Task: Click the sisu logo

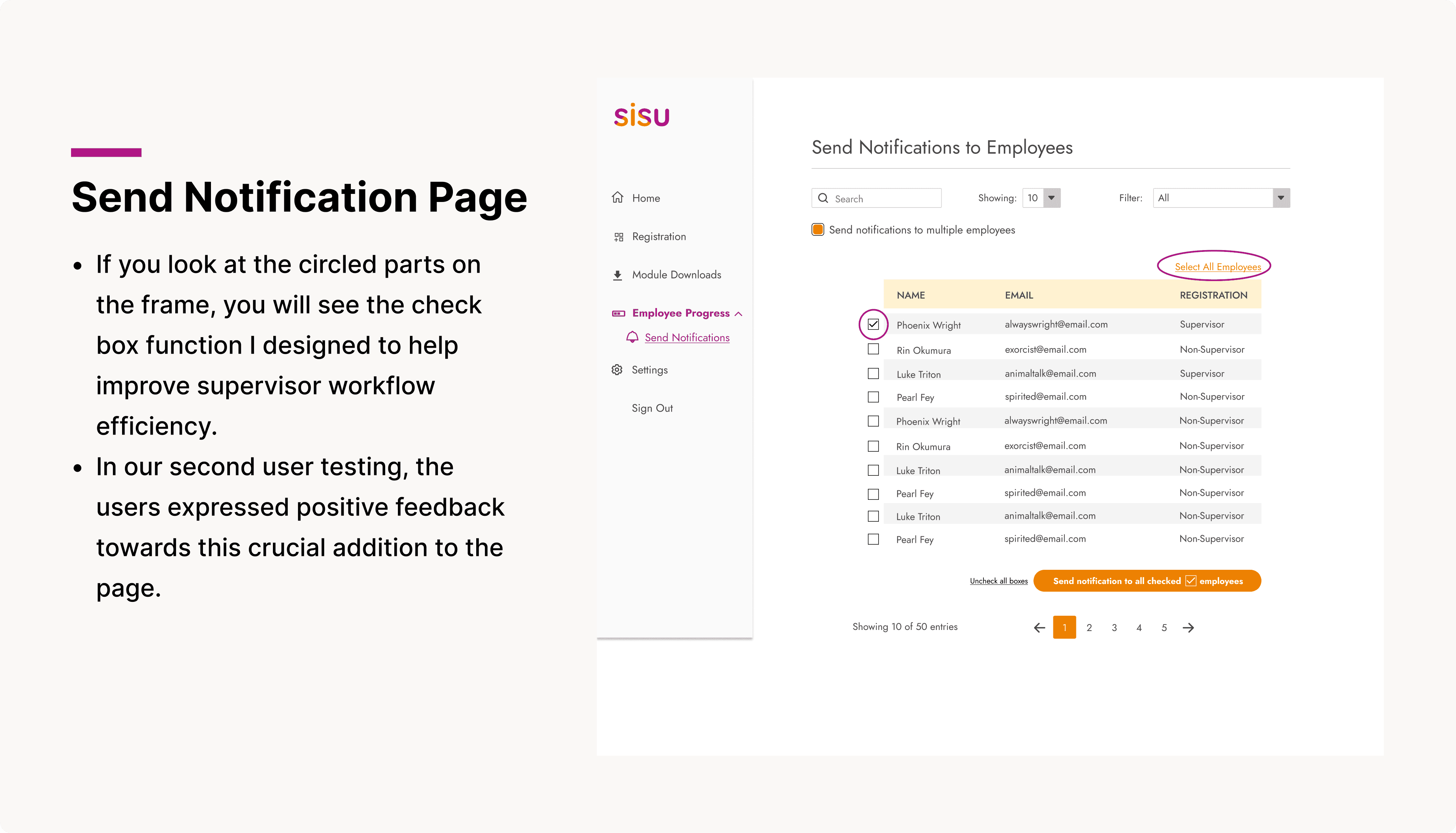Action: [641, 115]
